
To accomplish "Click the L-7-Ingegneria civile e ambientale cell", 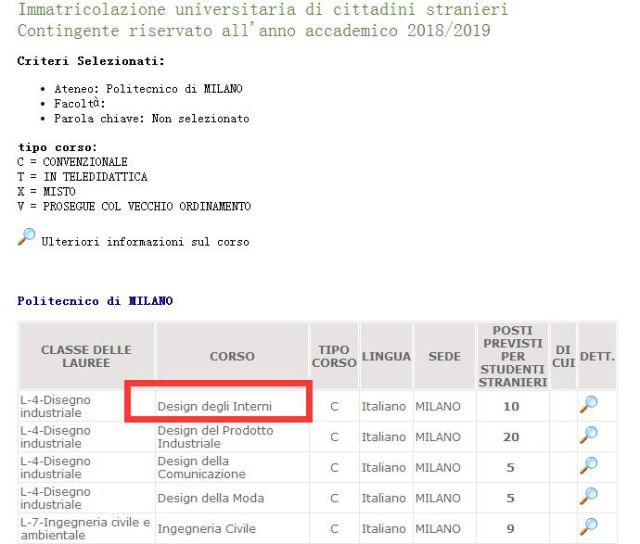I will click(86, 529).
